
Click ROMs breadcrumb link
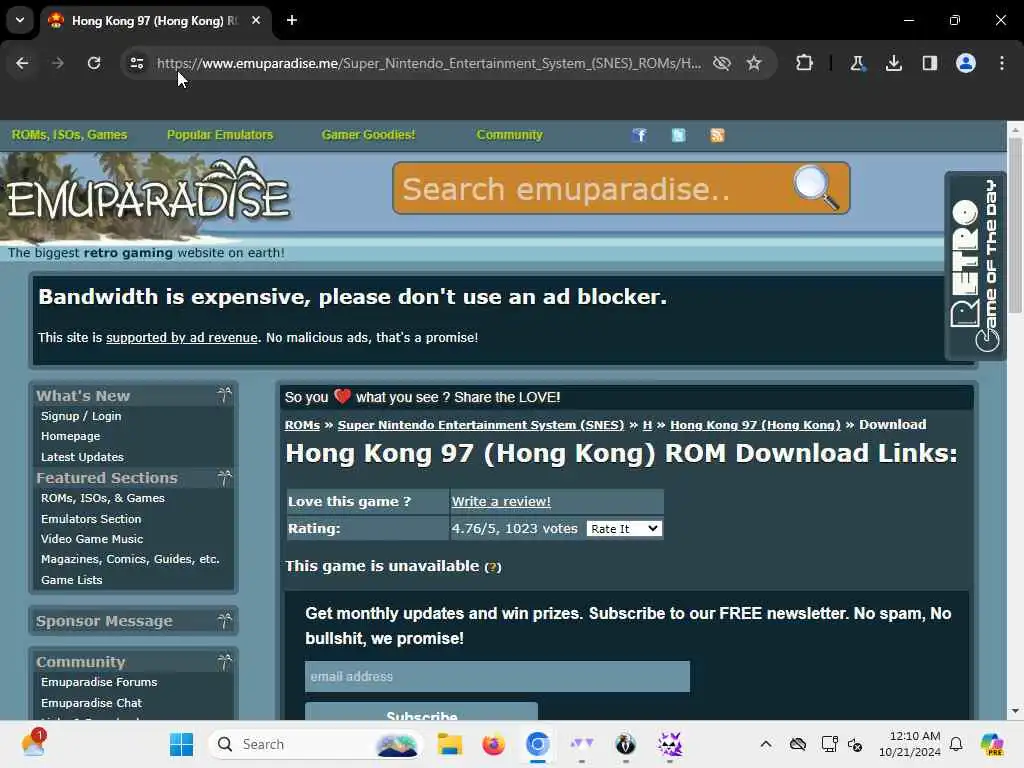(302, 425)
